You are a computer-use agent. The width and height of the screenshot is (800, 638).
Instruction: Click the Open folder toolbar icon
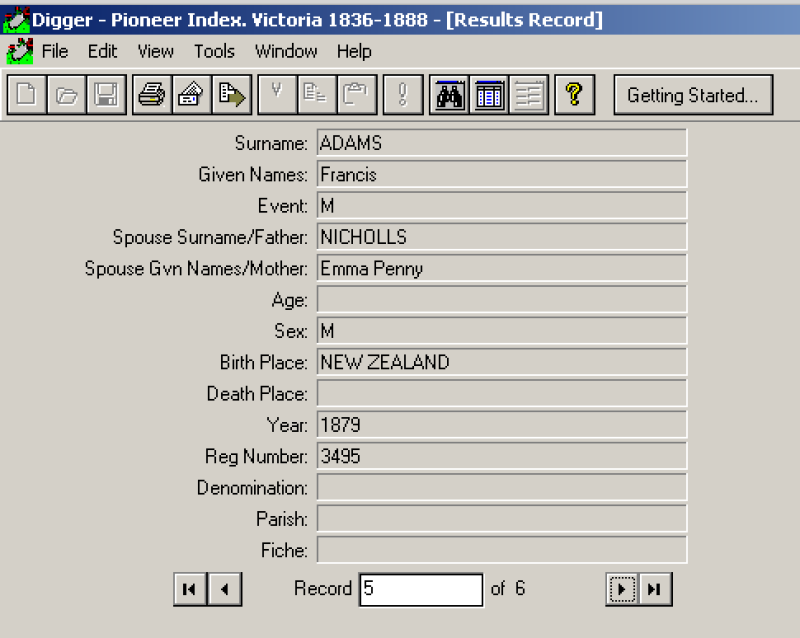click(x=66, y=94)
